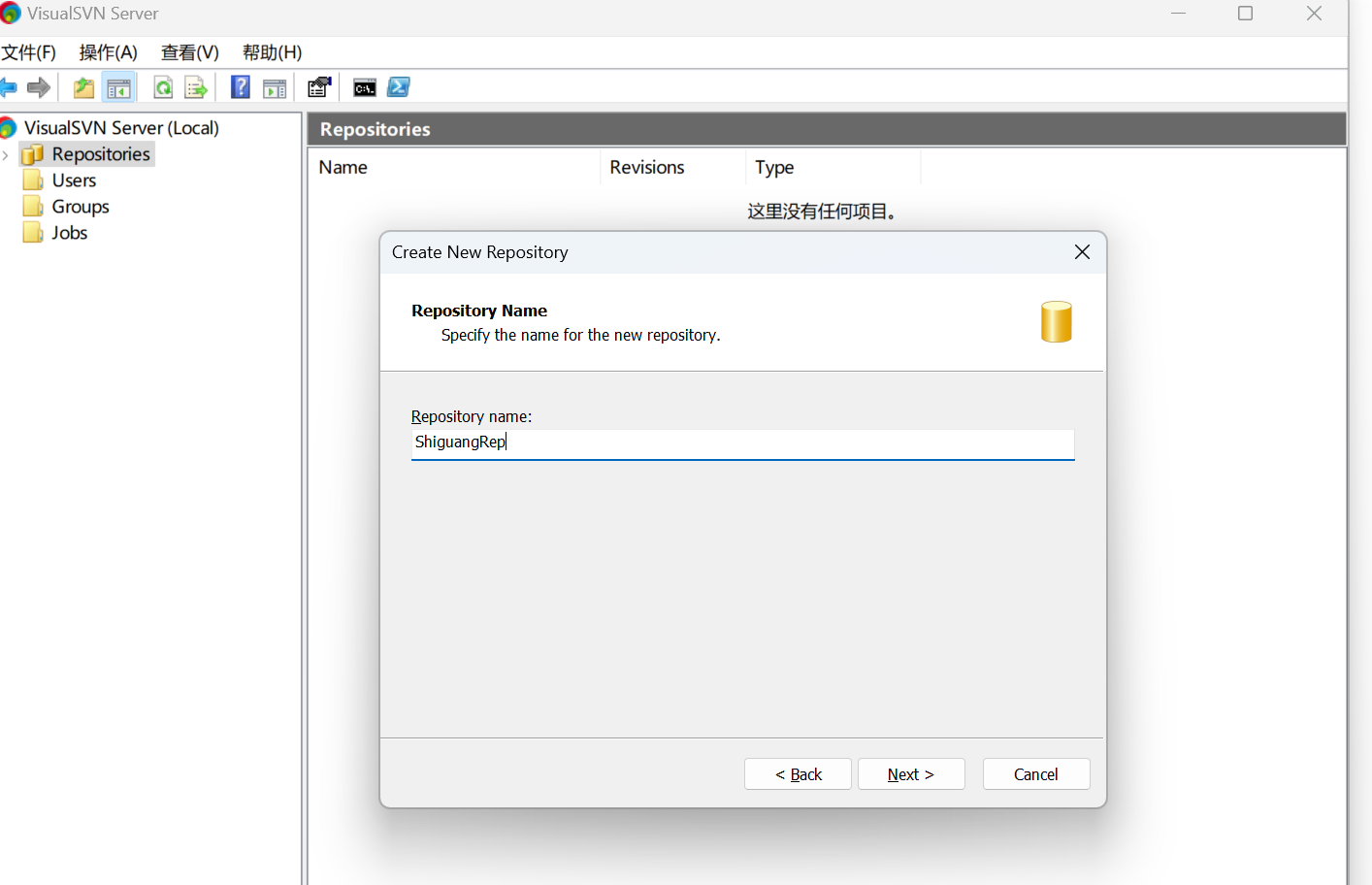Toggle the Show/Hide Console Tree icon

click(118, 88)
